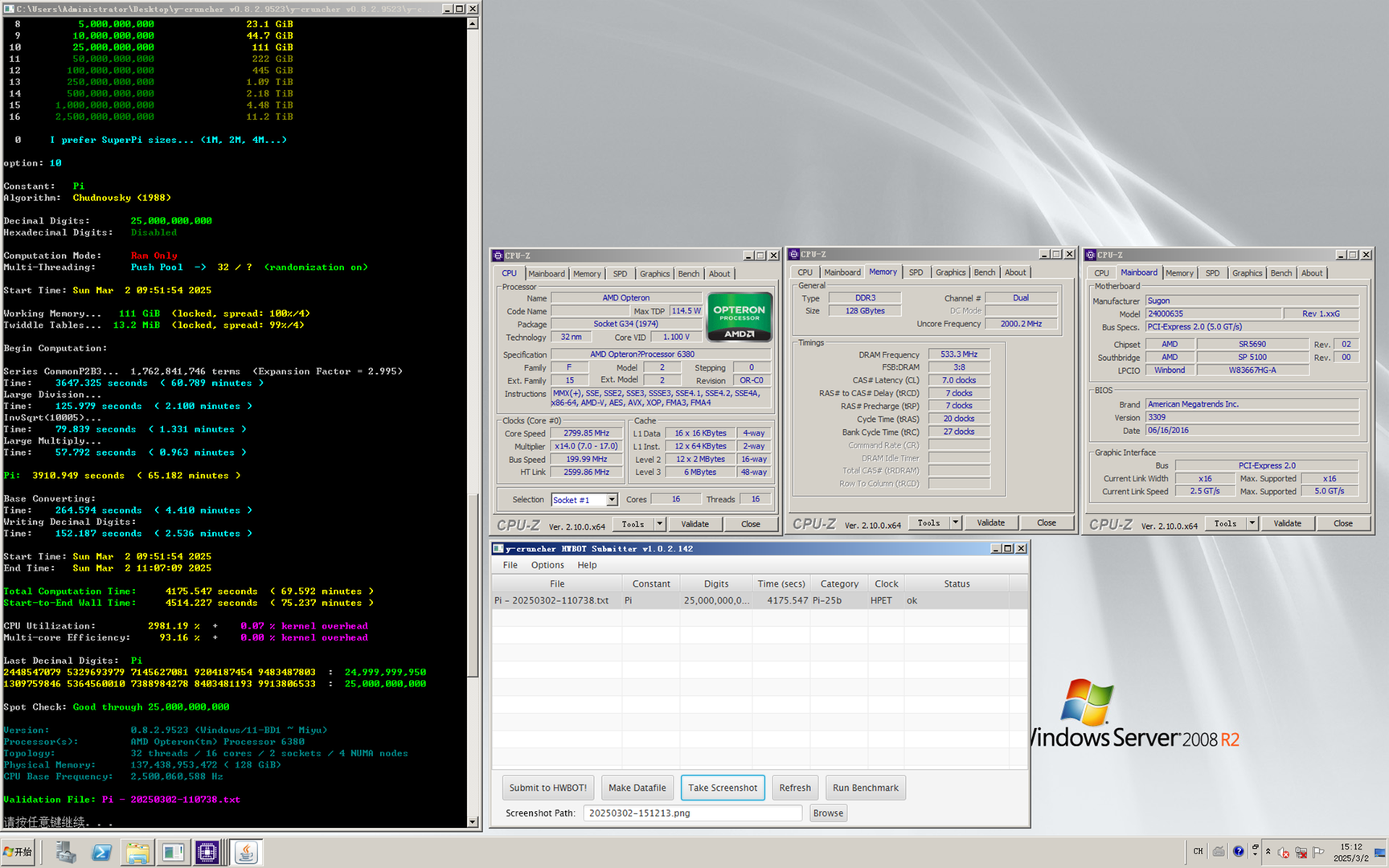Open the File menu in HWBOT Submitter
The image size is (1389, 868).
510,565
